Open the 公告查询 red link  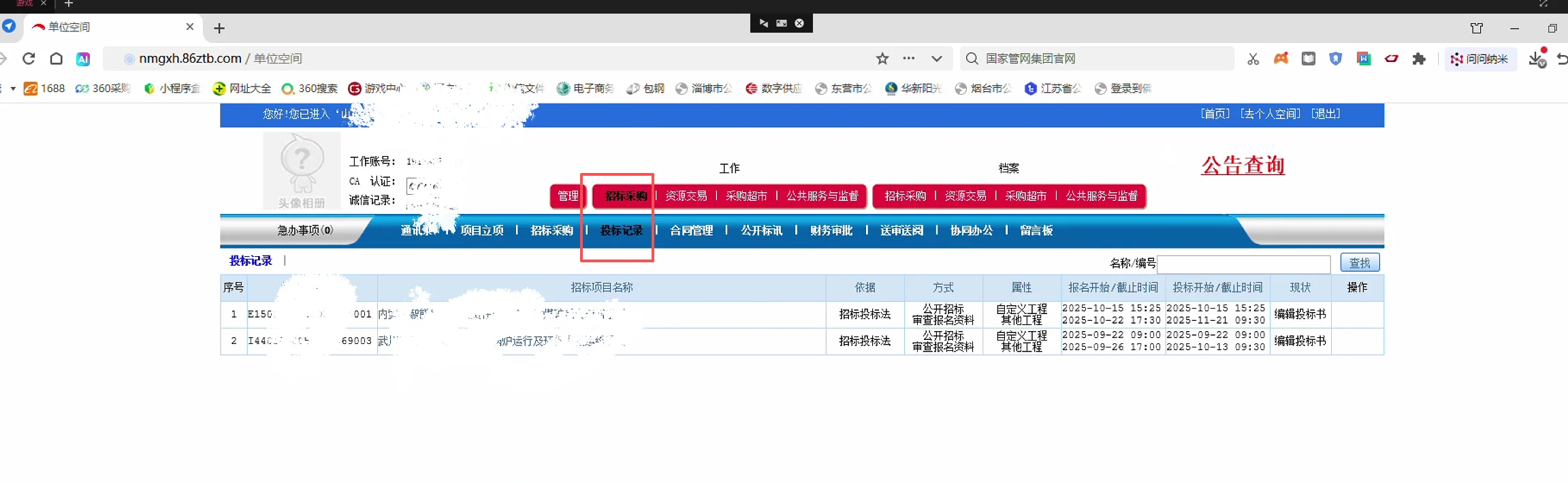[x=1243, y=166]
